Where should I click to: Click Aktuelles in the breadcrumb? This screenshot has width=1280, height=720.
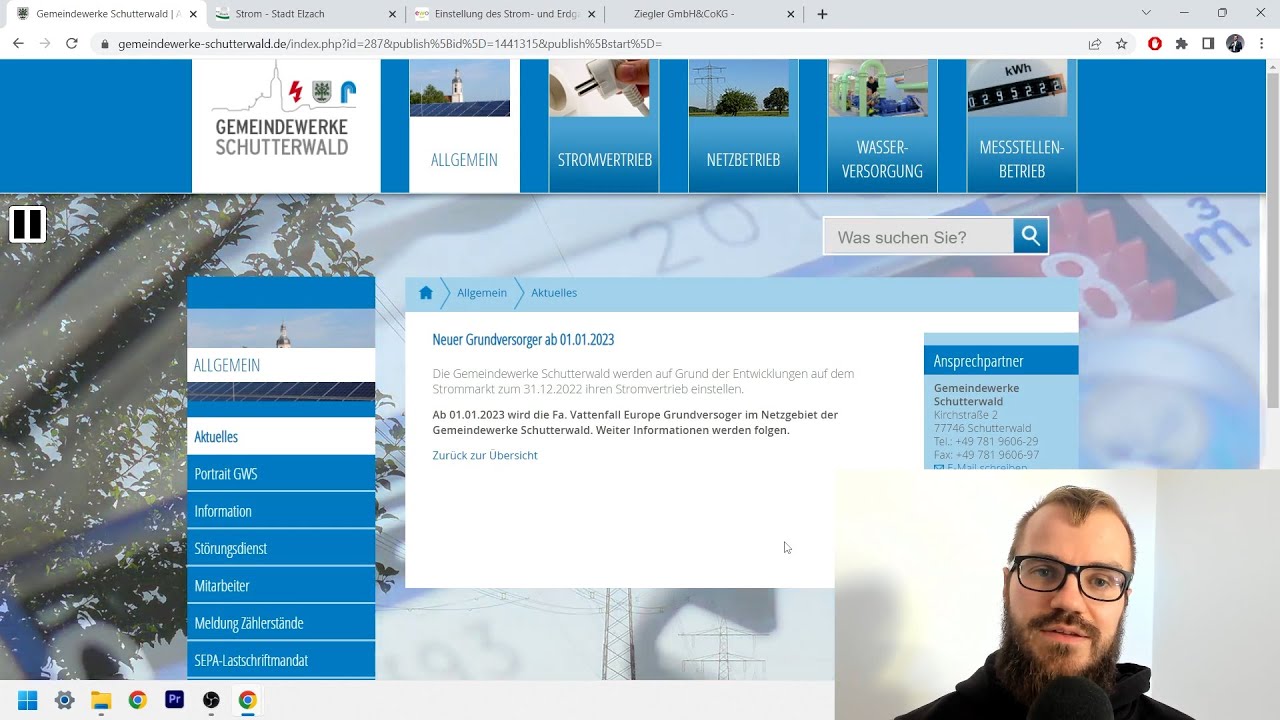(x=554, y=293)
